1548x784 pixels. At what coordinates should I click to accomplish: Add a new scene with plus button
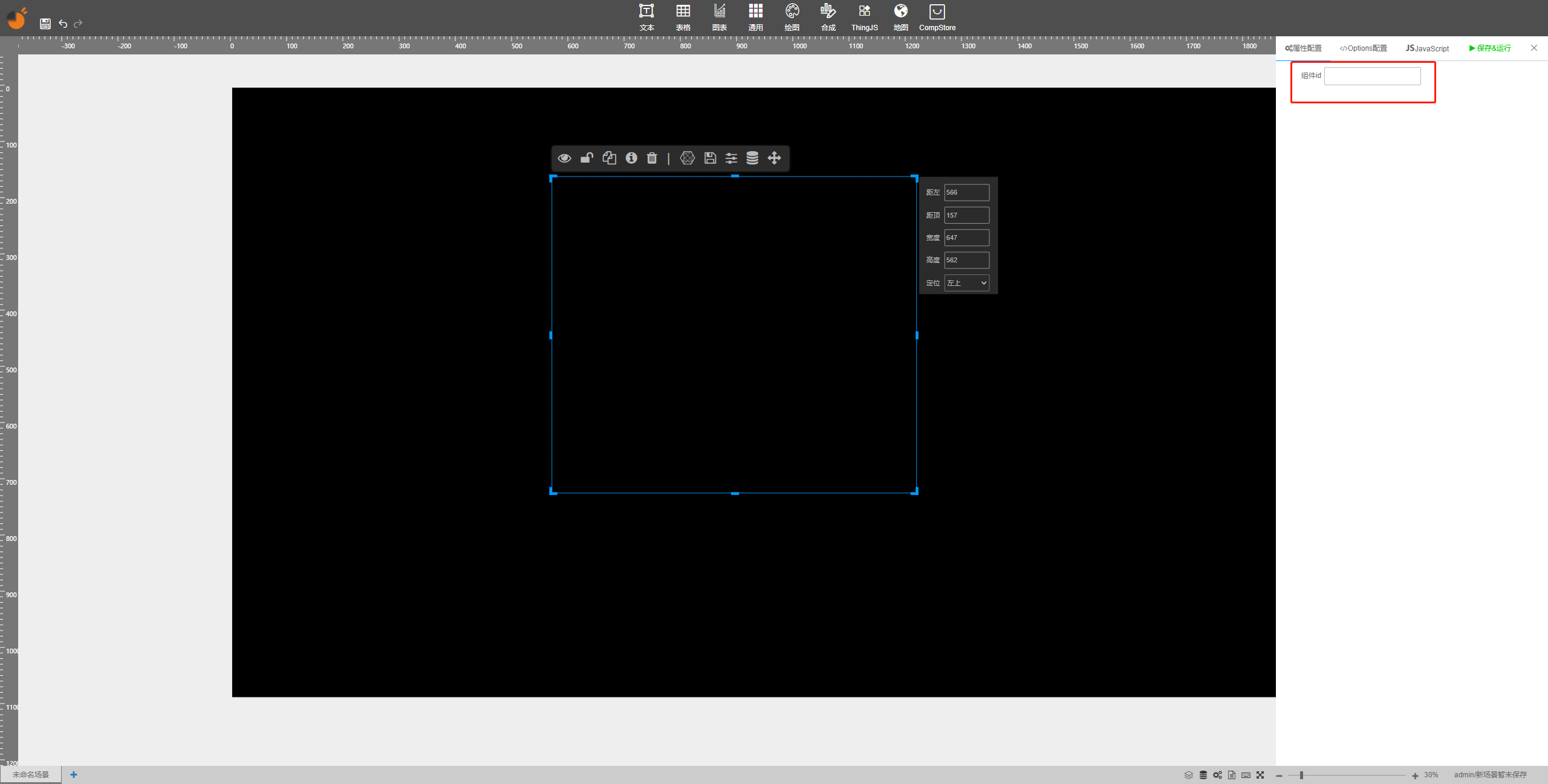[x=74, y=775]
